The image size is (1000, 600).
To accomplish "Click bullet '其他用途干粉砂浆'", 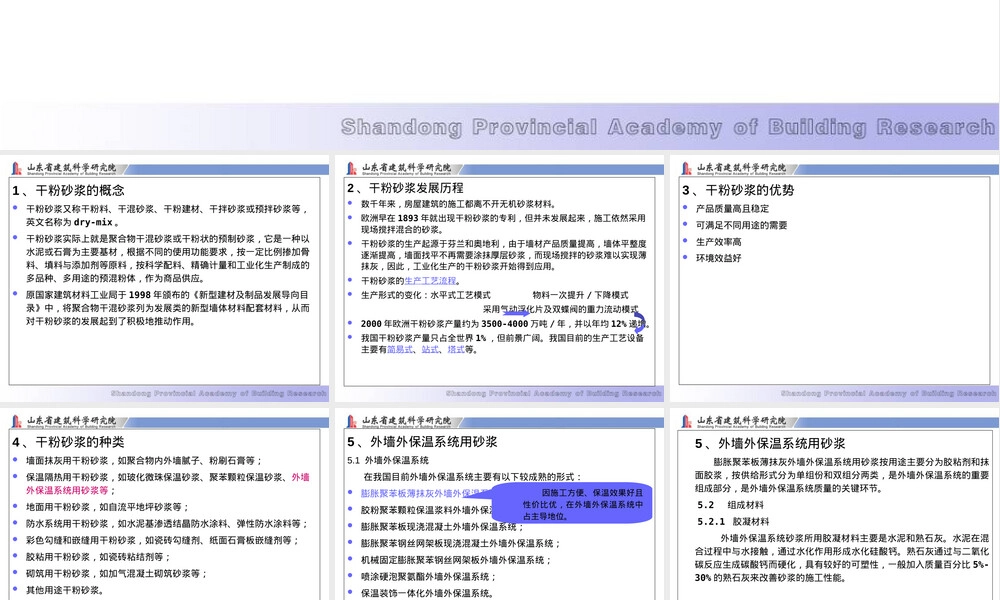I will [64, 590].
